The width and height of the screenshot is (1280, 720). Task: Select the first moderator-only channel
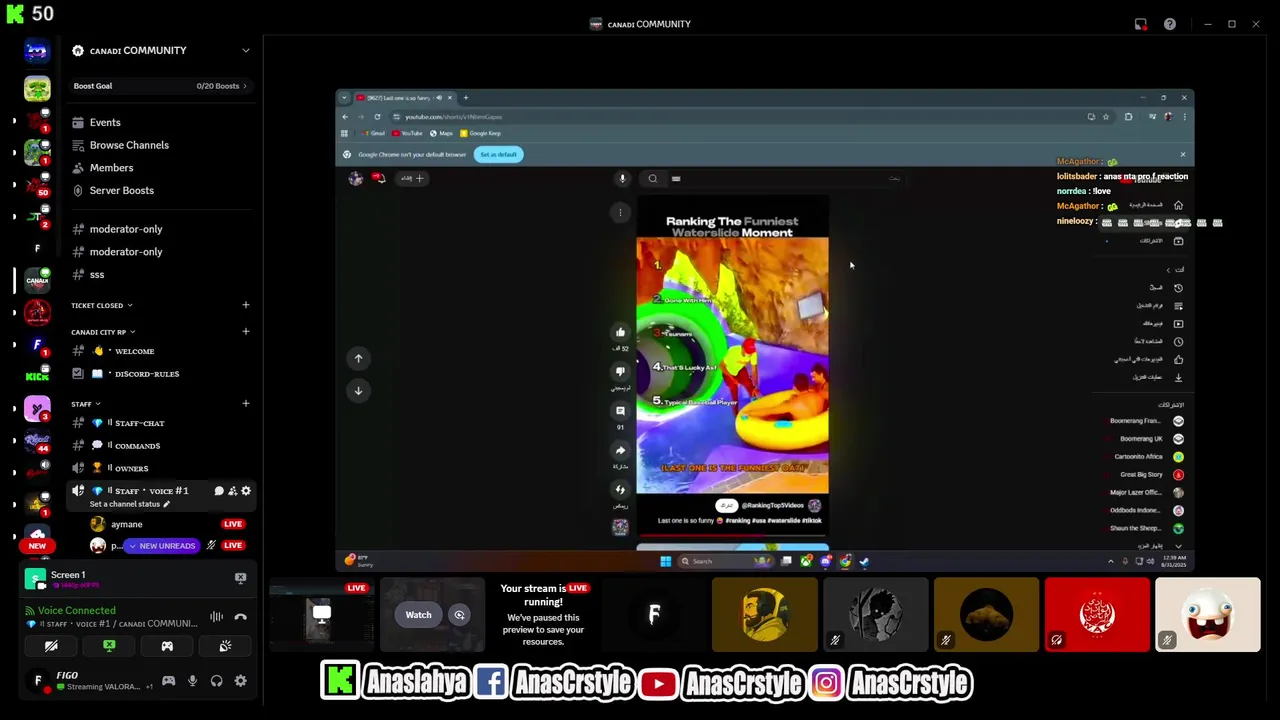pos(125,229)
